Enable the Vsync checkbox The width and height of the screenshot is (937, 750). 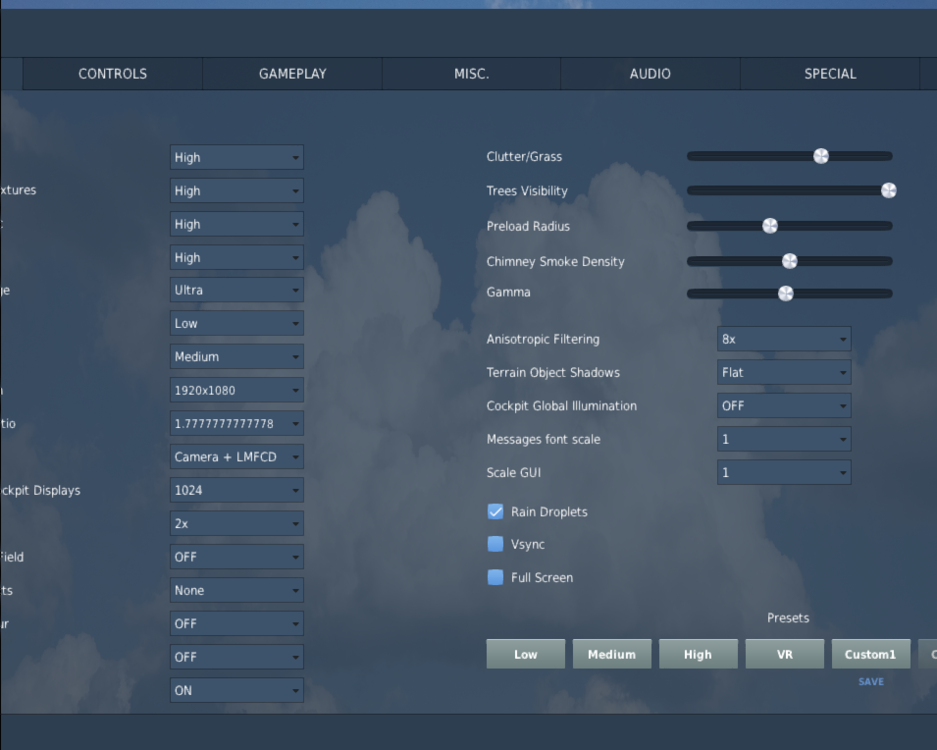(495, 544)
